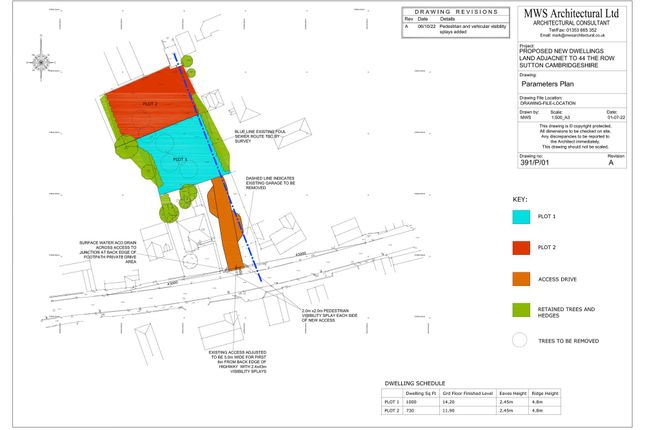Click the Dwelling Schedule heading

coord(418,383)
